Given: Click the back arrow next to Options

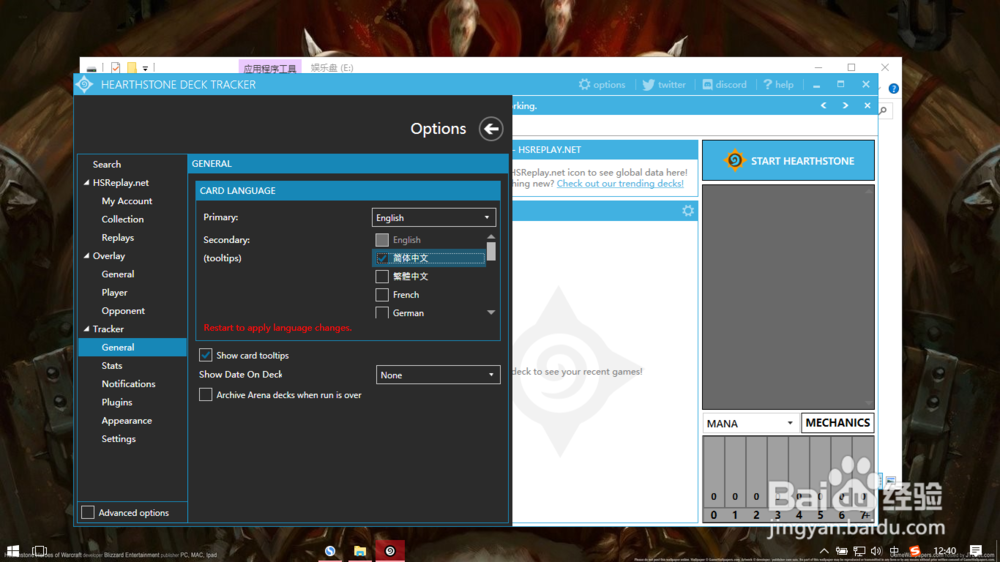Looking at the screenshot, I should coord(490,129).
